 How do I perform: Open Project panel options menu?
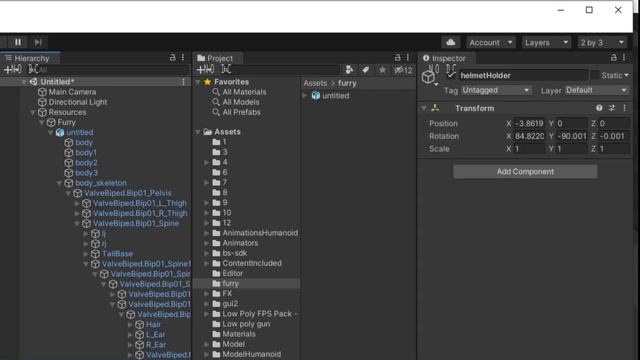coord(408,58)
